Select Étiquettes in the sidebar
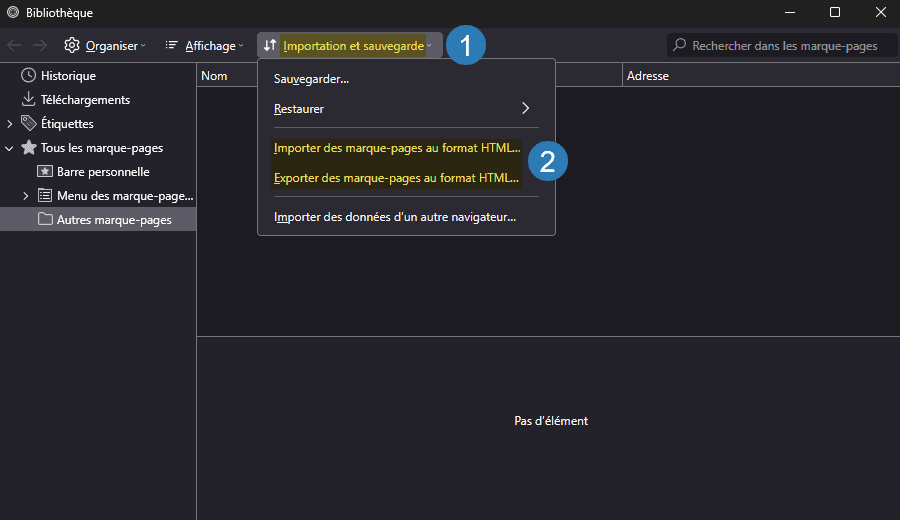 click(98, 123)
